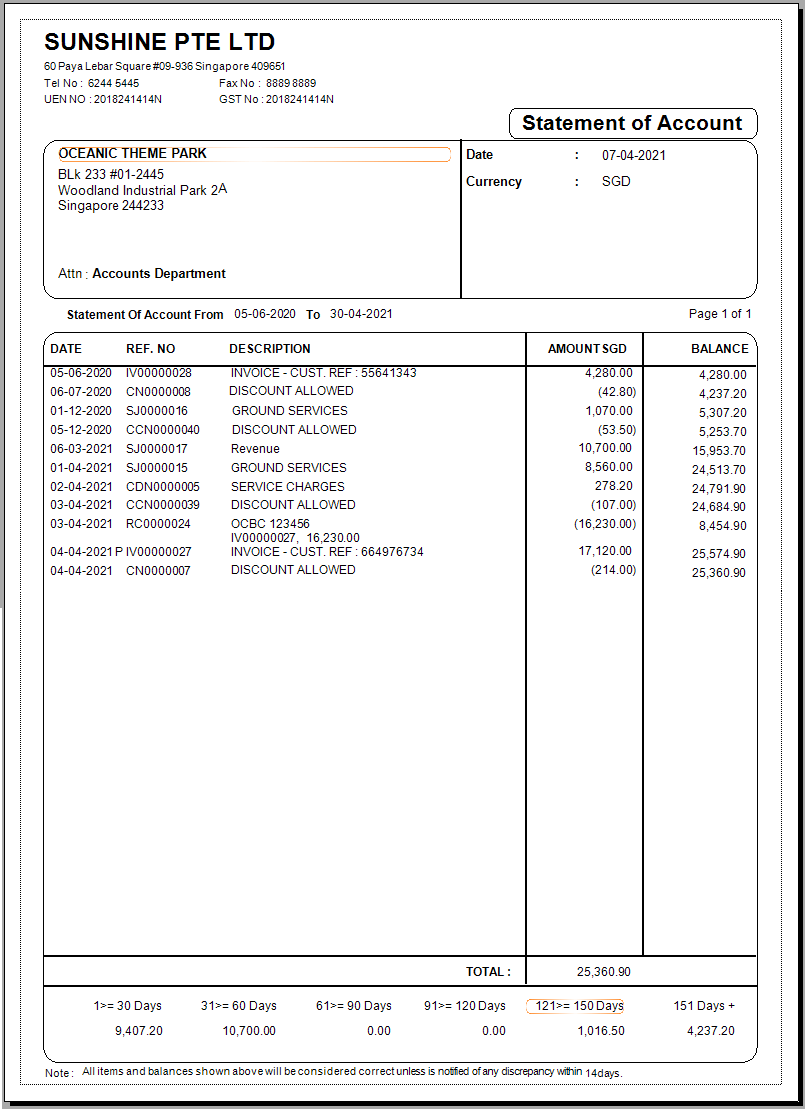
Task: Click the Attn Accounts Department line
Action: [x=142, y=274]
